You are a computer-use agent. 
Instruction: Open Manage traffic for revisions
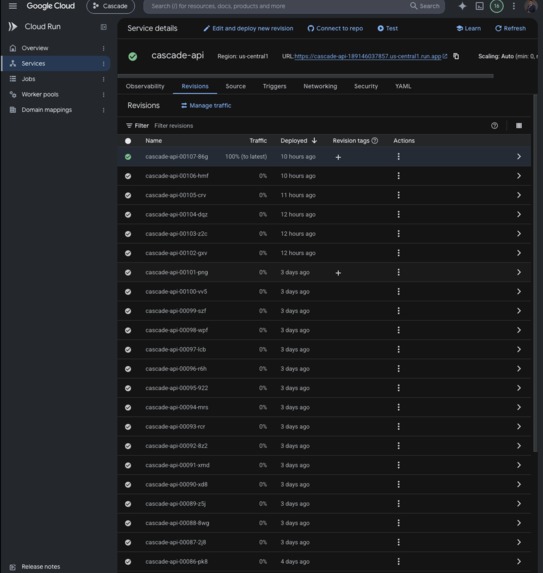pos(206,106)
